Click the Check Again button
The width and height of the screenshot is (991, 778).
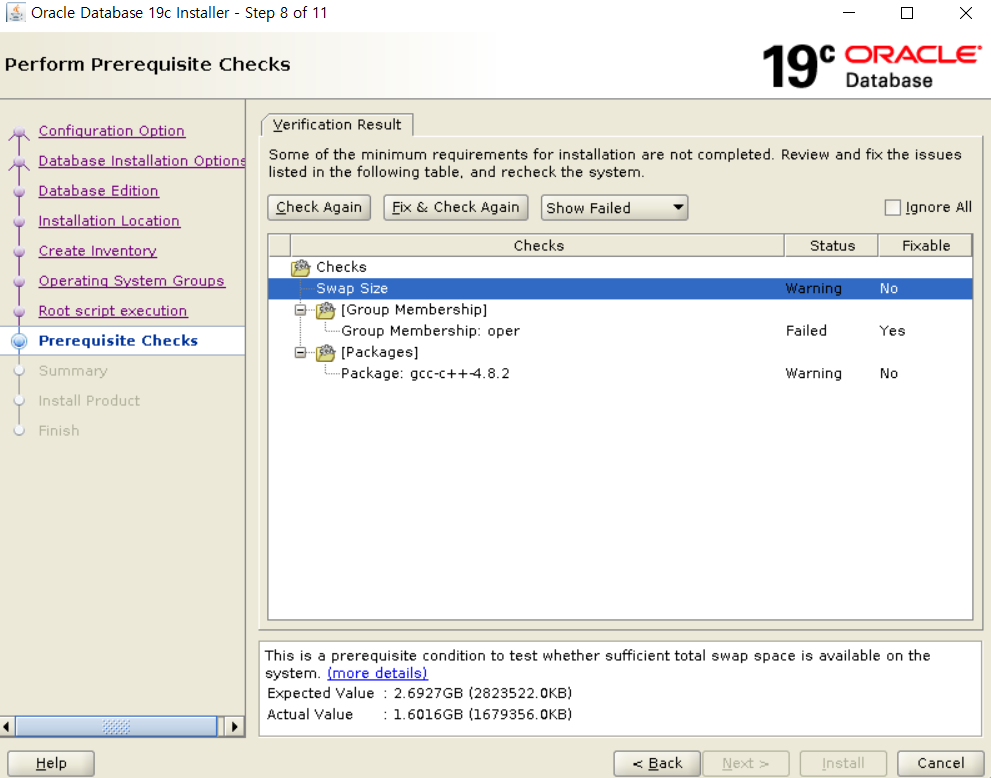point(319,207)
